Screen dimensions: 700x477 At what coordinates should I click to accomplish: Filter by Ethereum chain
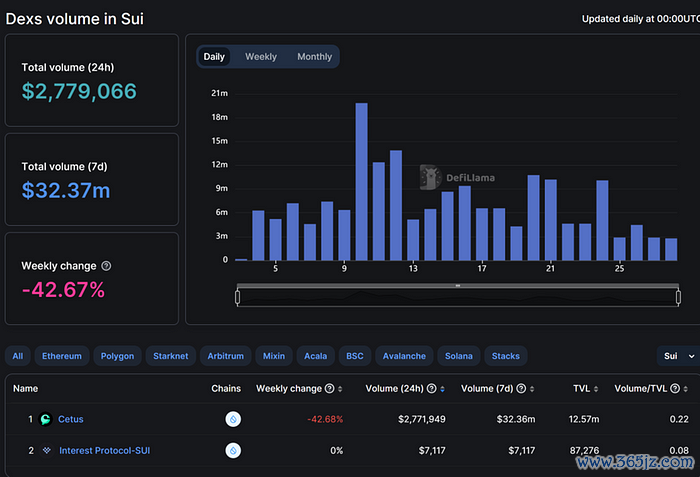62,356
